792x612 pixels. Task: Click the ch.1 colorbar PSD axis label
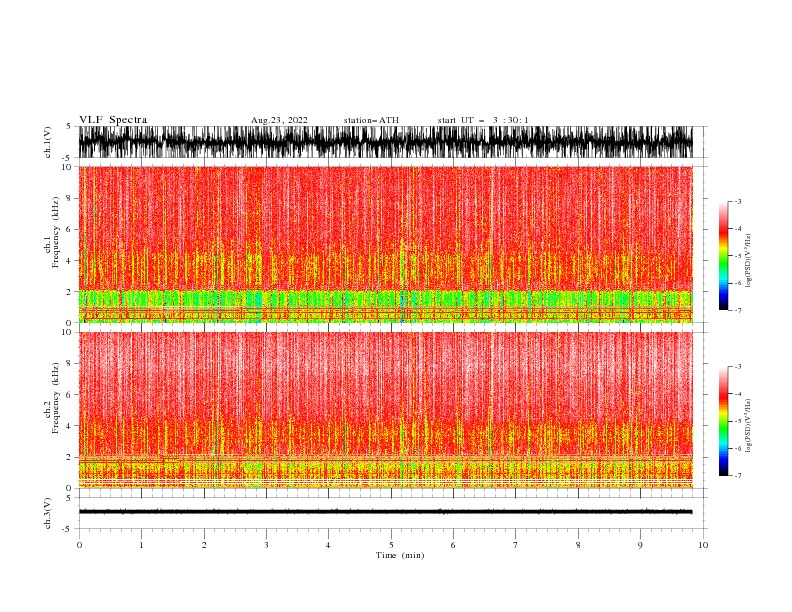748,261
